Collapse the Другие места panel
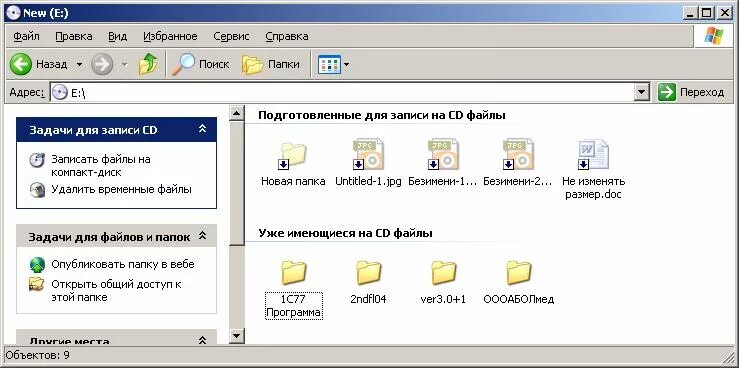 (202, 339)
